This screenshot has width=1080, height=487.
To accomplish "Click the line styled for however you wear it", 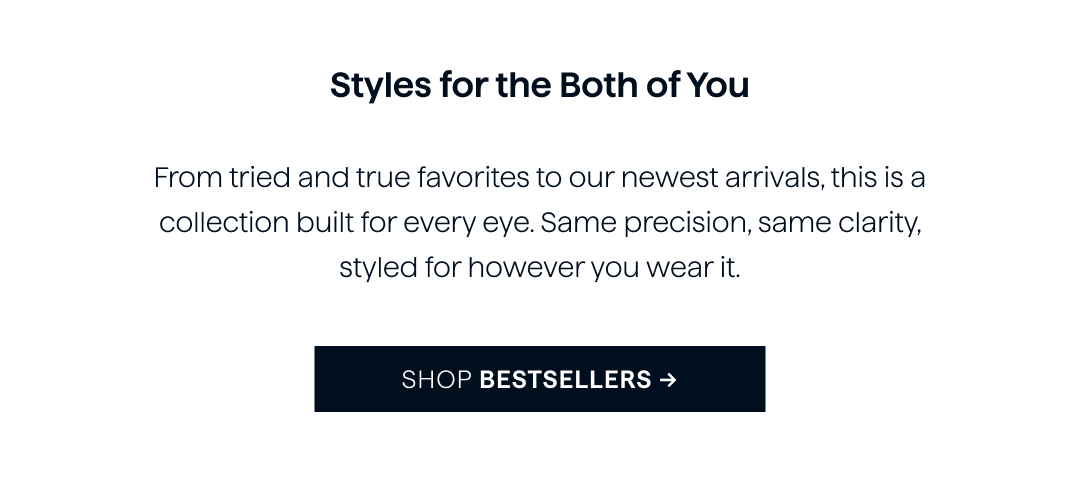I will click(x=539, y=267).
